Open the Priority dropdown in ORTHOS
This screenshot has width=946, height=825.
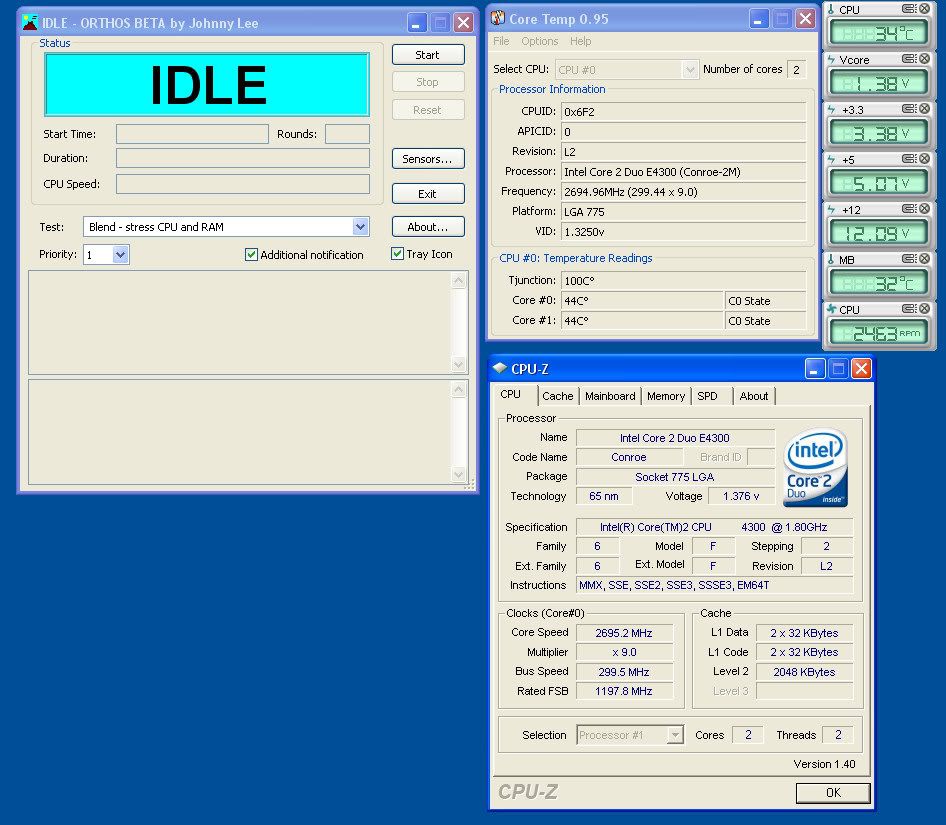[121, 255]
